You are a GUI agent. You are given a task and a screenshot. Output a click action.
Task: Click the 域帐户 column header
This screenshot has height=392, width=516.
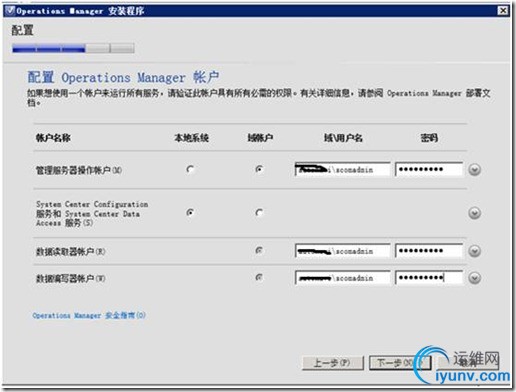coord(260,138)
